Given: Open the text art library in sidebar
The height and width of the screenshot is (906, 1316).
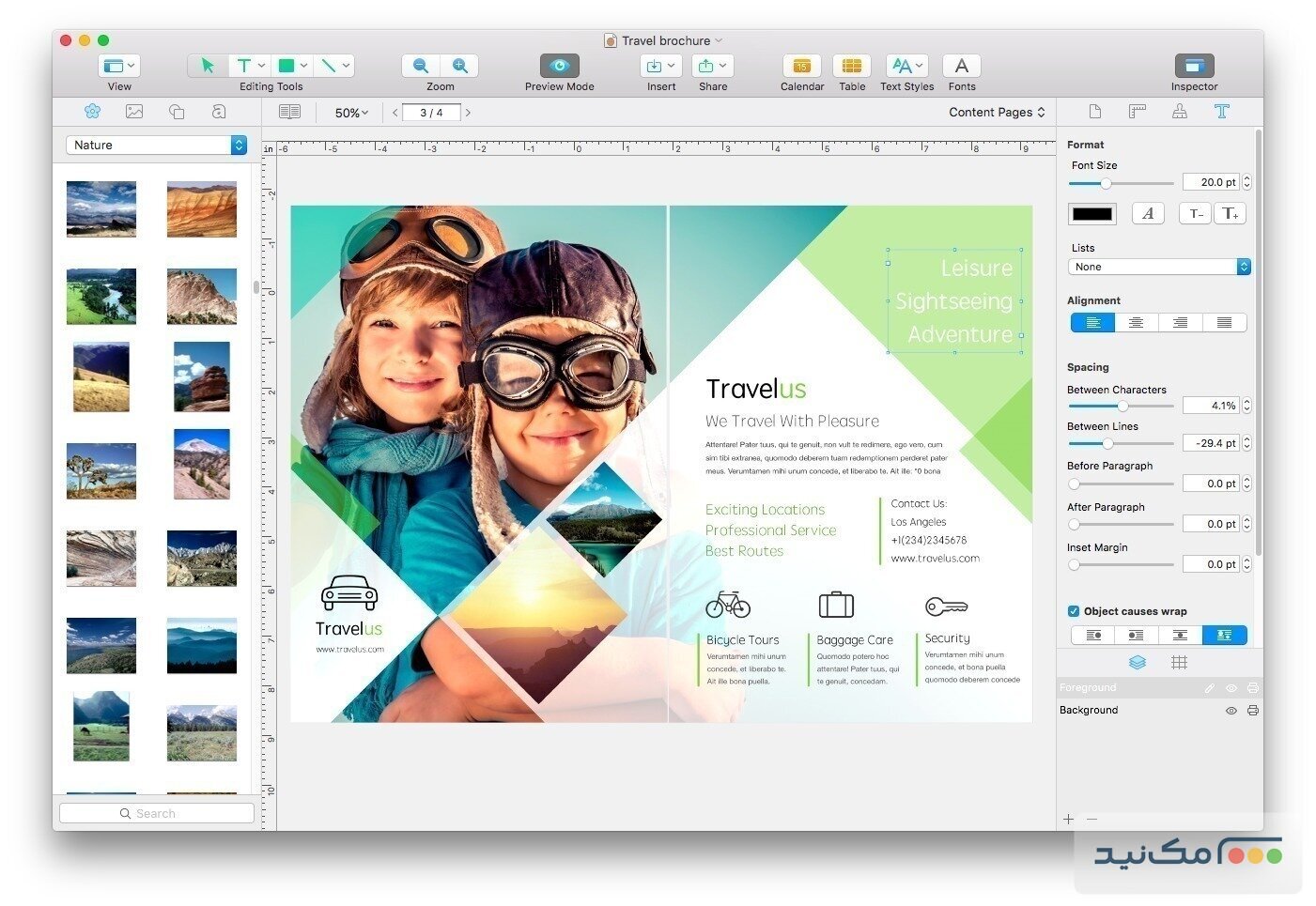Looking at the screenshot, I should coord(219,111).
